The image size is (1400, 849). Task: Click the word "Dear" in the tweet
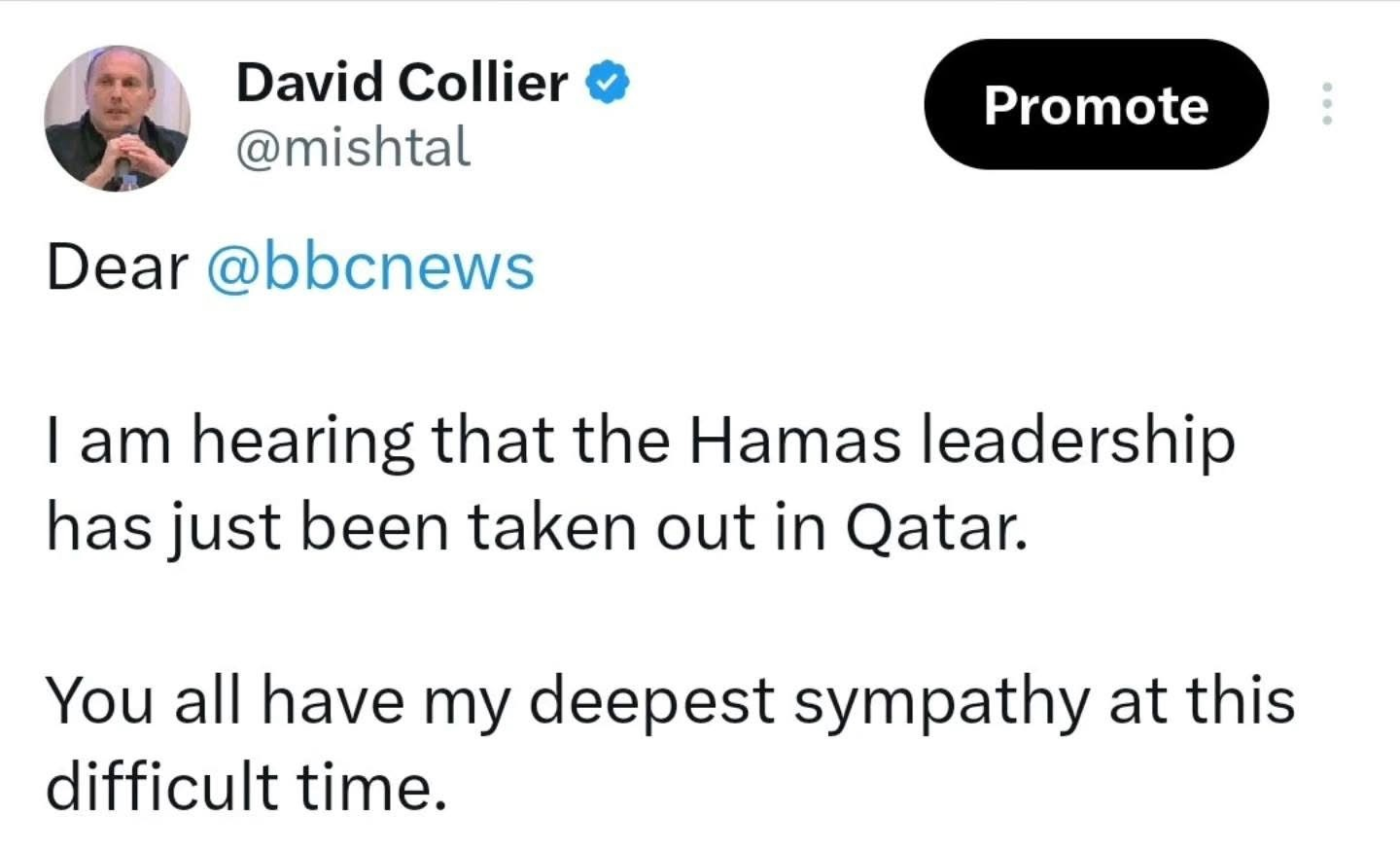(117, 267)
